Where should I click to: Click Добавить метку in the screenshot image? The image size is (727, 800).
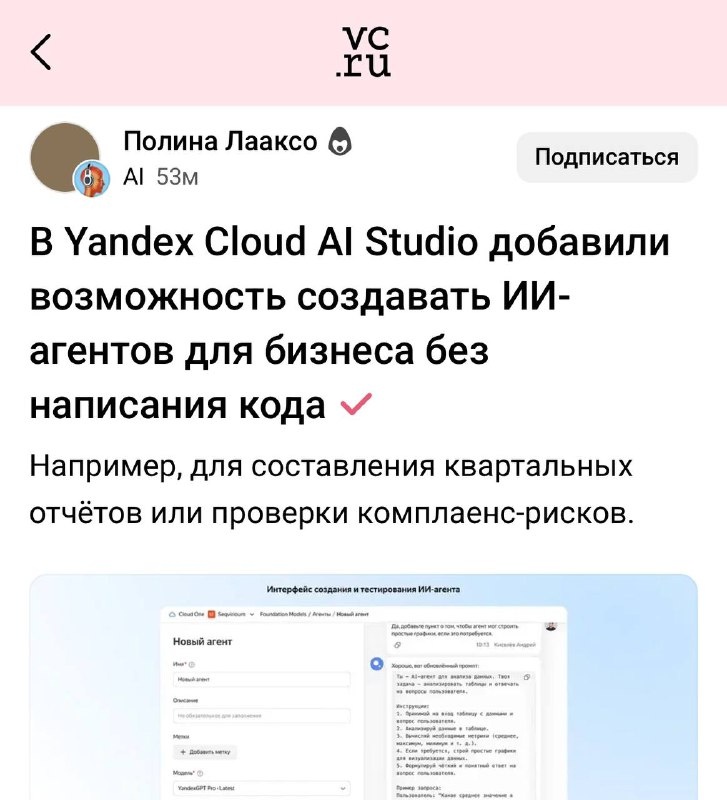pos(205,752)
